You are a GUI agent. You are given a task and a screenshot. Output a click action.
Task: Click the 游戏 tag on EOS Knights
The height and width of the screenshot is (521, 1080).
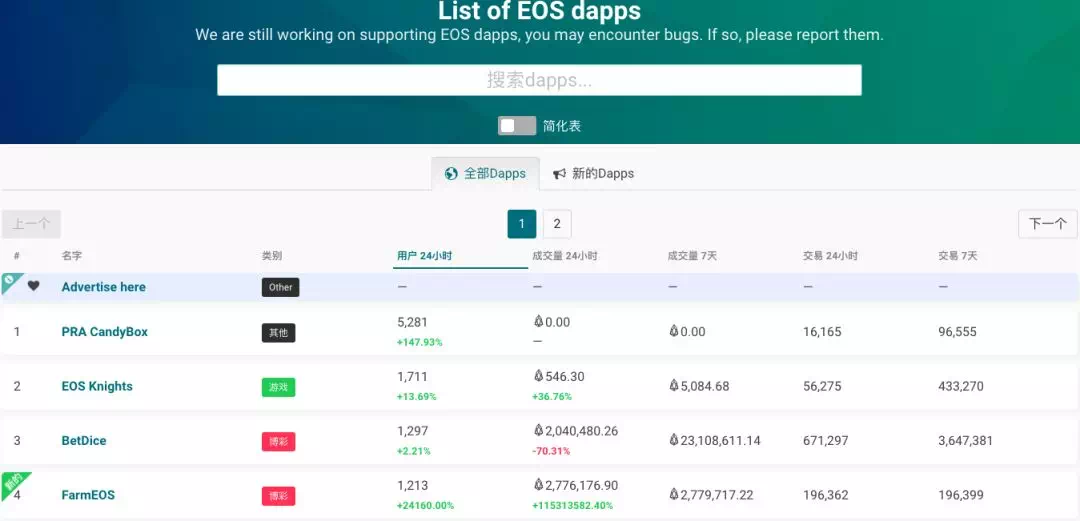pyautogui.click(x=278, y=387)
